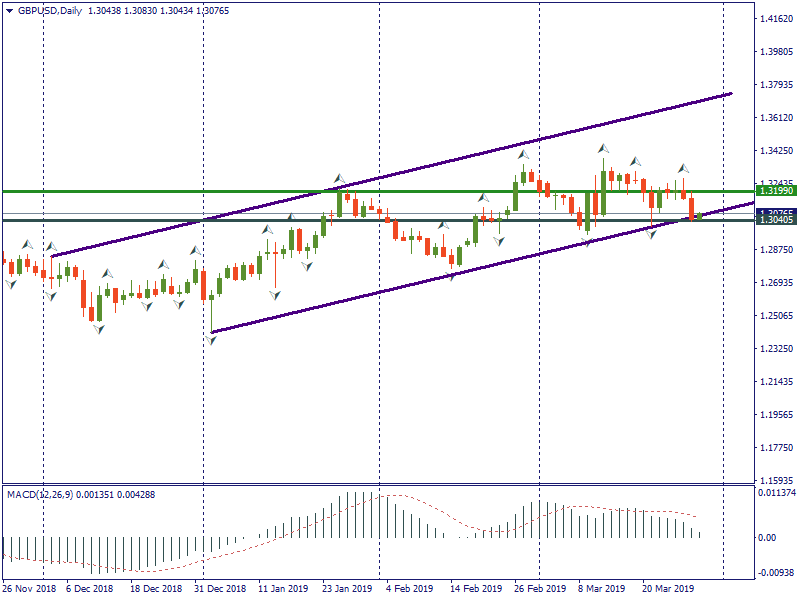Click the dark 1.30405 price label
Viewport: 800px width, 600px height.
776,220
